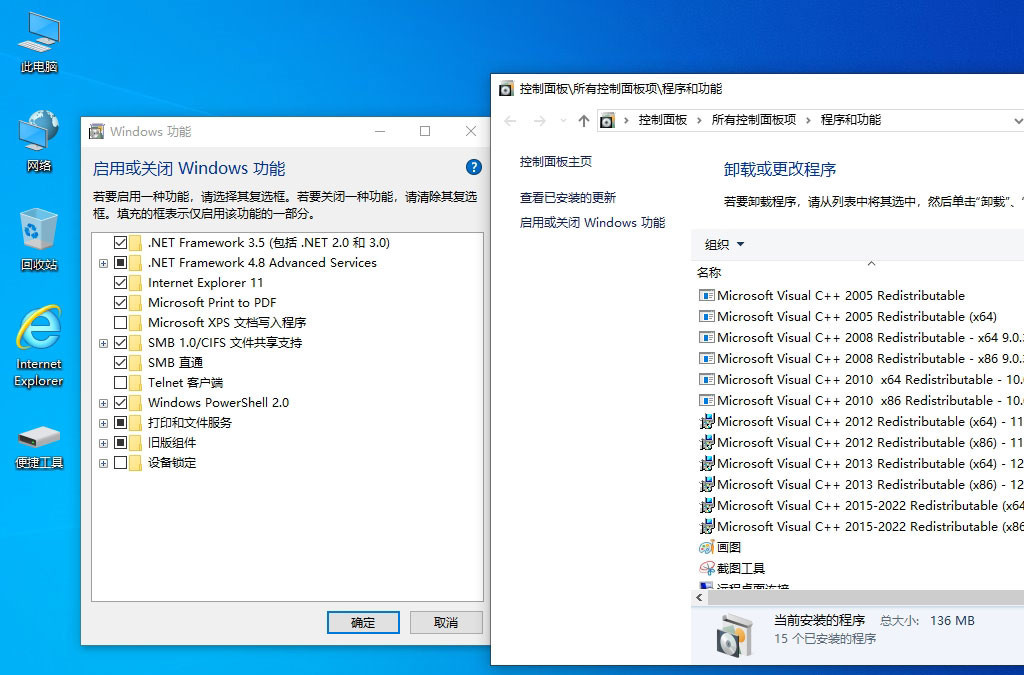
Task: Click folder icon beside 旧版组件
Action: coord(136,443)
